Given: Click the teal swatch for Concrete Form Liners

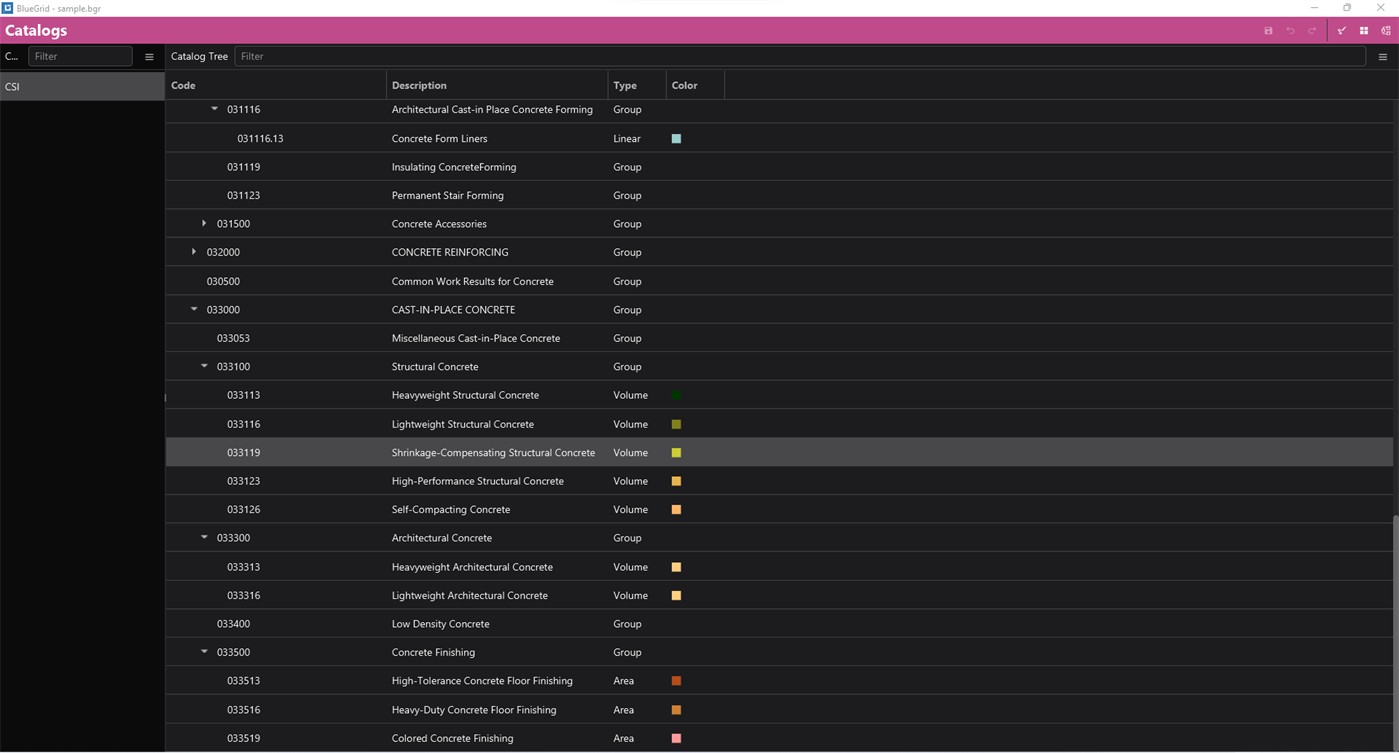Looking at the screenshot, I should pyautogui.click(x=676, y=139).
